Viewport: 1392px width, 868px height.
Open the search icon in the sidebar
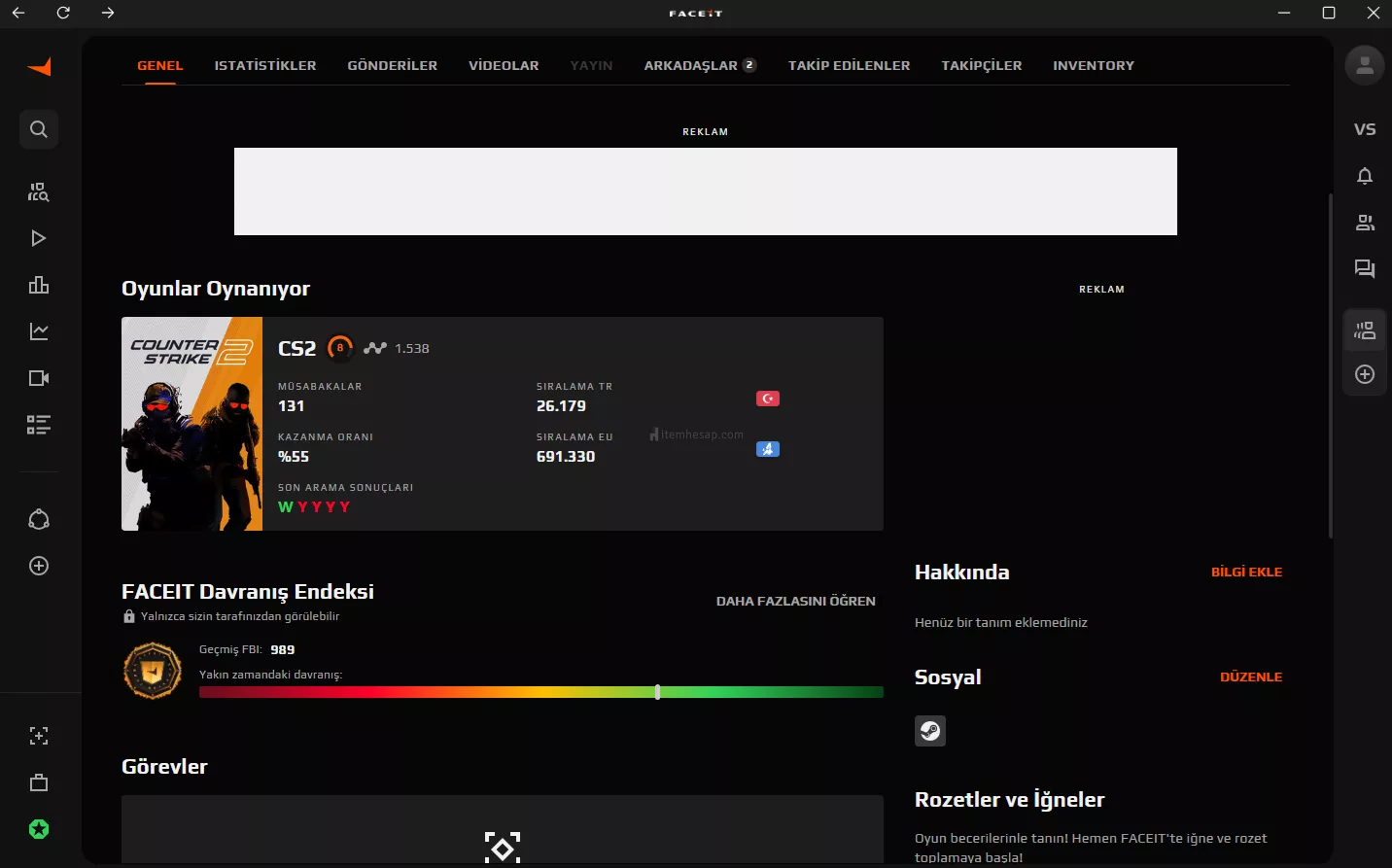39,129
